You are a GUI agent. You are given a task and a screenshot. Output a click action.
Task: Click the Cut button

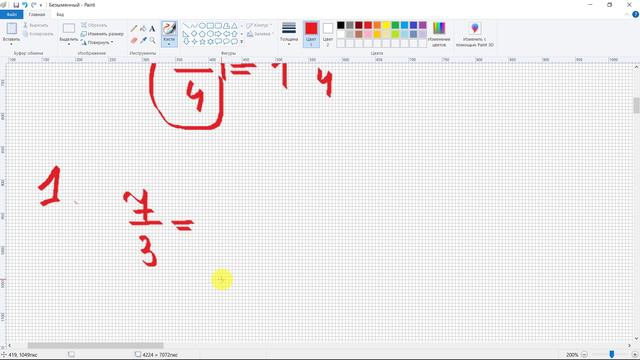pyautogui.click(x=36, y=25)
